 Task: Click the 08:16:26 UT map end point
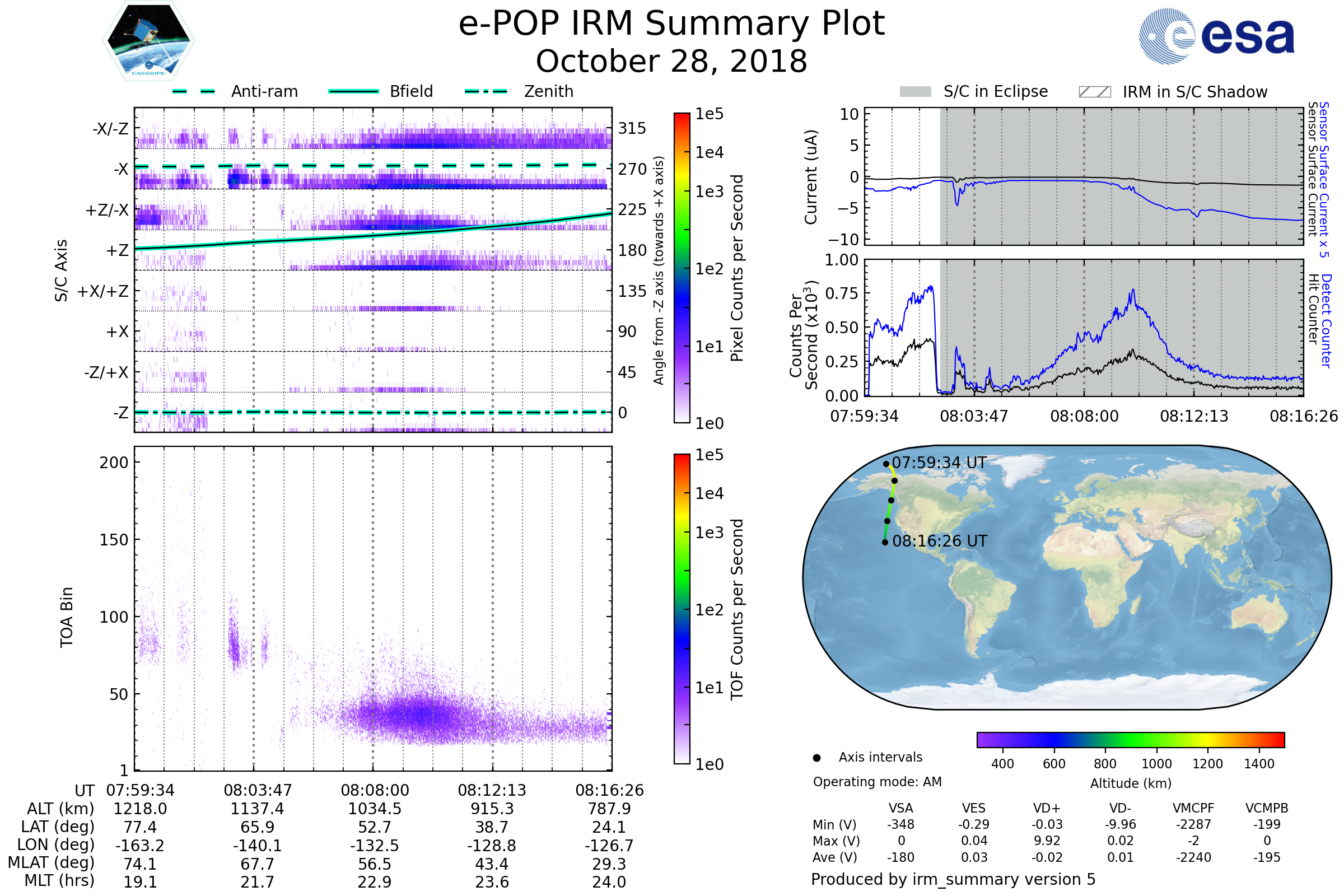pos(885,542)
